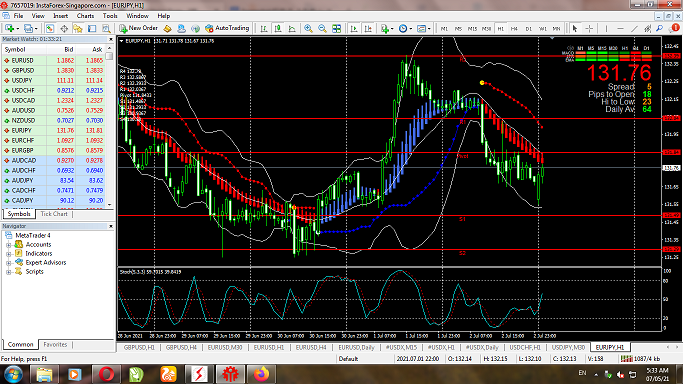Zoom out on the chart
The image size is (683, 384).
pyautogui.click(x=322, y=28)
